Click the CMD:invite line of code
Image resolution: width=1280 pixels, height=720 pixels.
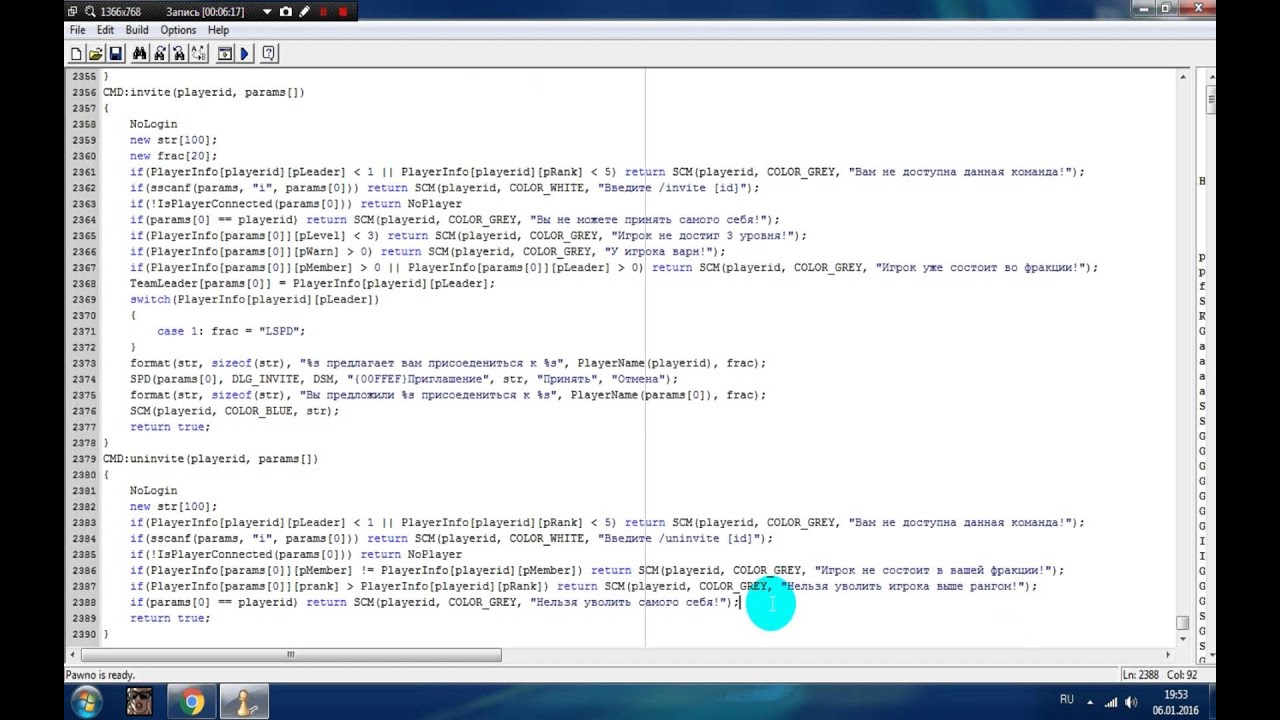click(x=203, y=92)
